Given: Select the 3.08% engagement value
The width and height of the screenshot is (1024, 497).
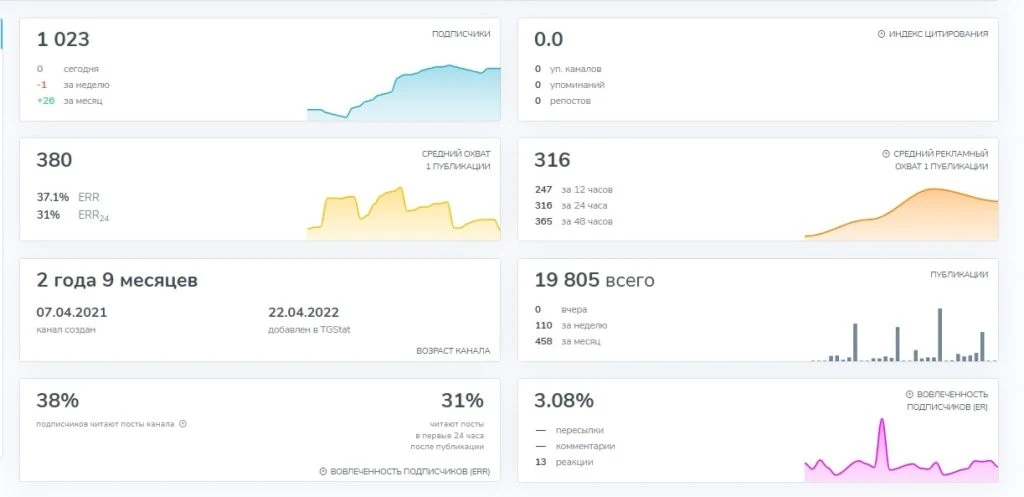Looking at the screenshot, I should pyautogui.click(x=564, y=400).
